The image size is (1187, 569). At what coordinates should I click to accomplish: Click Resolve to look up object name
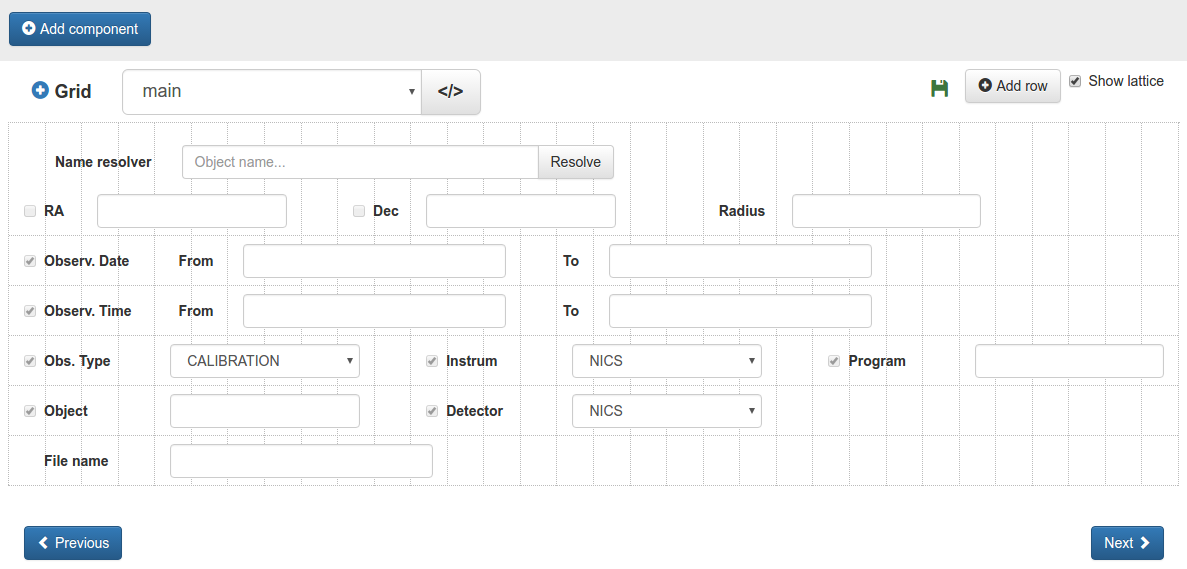click(x=575, y=162)
